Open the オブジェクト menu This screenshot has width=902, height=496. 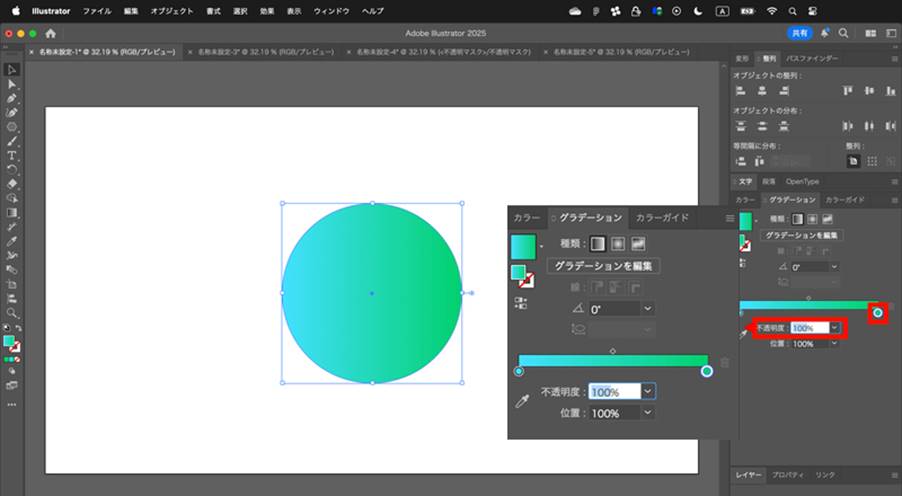click(171, 11)
